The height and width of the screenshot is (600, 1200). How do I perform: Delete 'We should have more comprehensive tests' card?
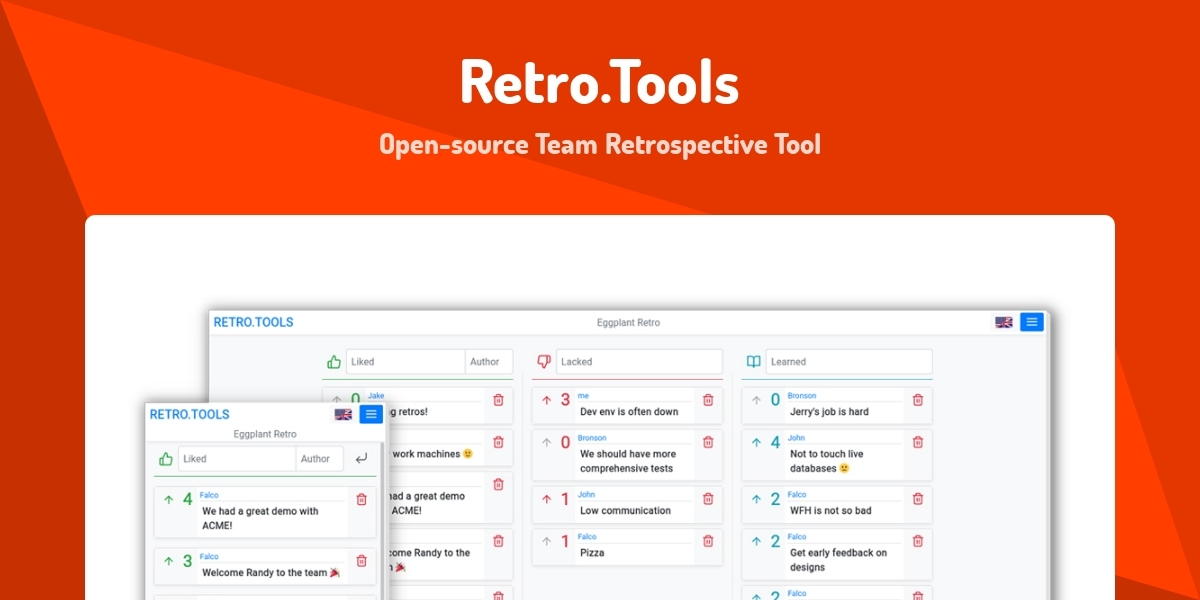coord(708,442)
